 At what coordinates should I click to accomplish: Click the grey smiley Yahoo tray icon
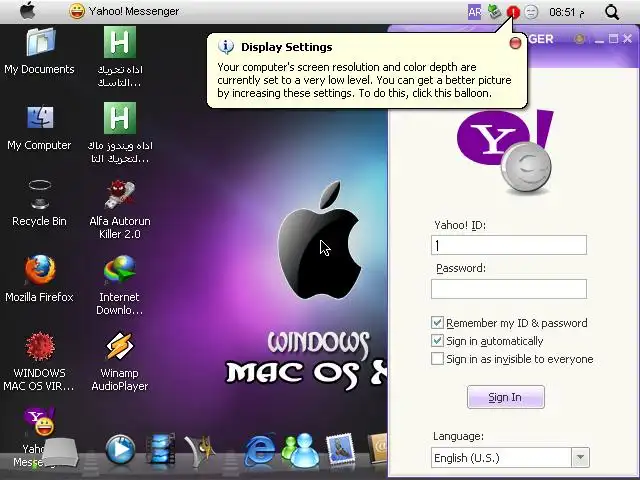coord(531,12)
